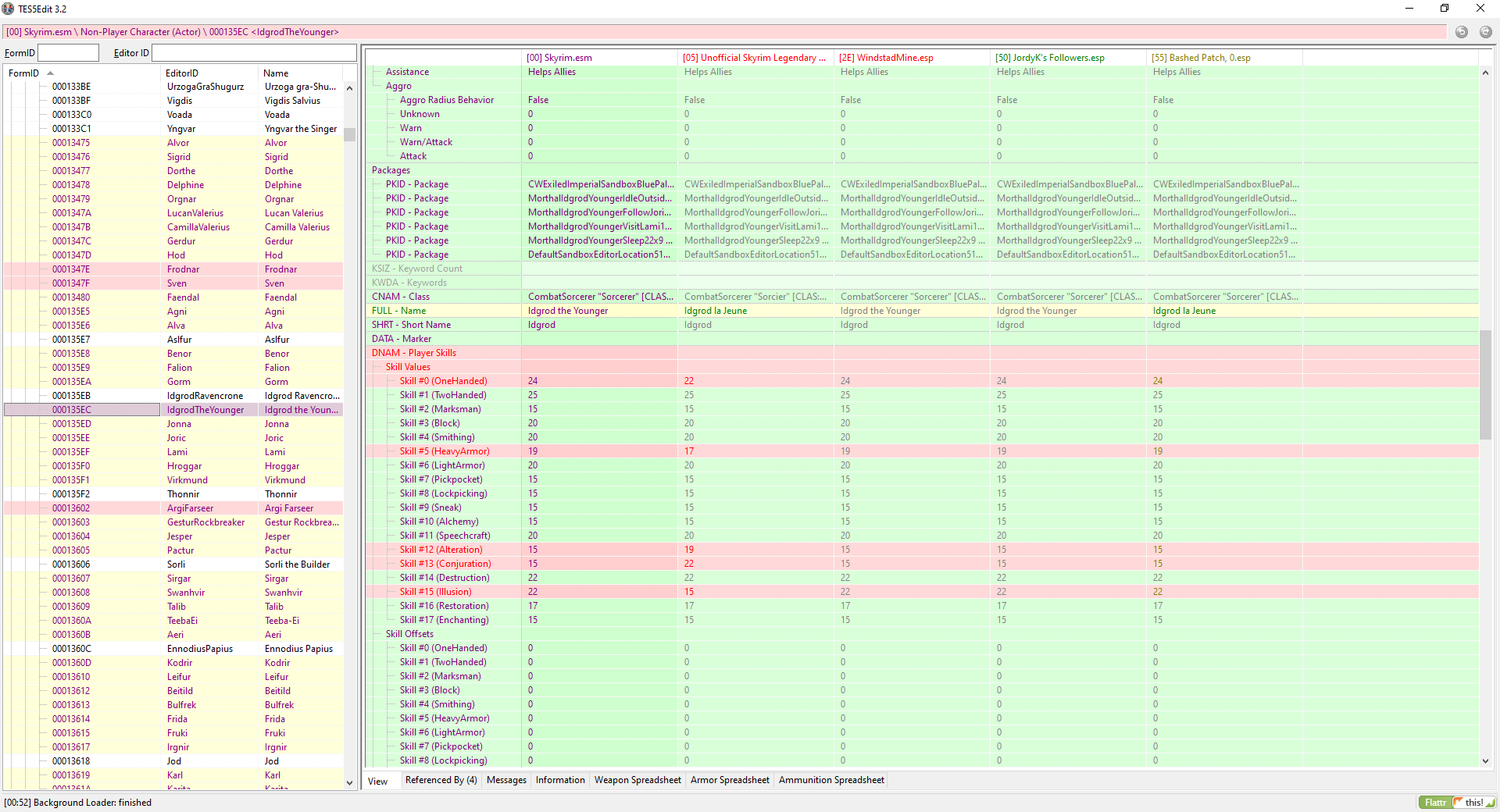Click the View pane vertical scrollbar thumb
Screen dimensions: 1500x812
[1485, 385]
